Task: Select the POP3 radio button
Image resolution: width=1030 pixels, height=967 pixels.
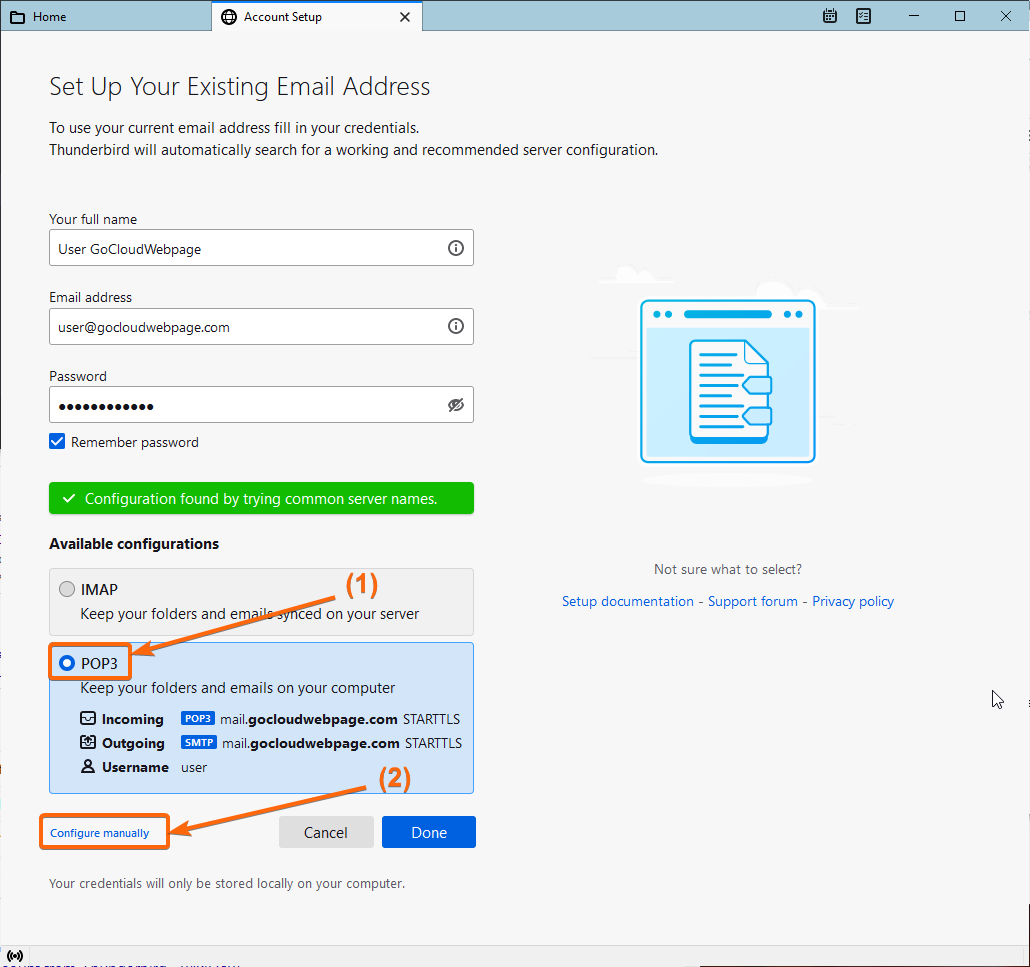Action: pyautogui.click(x=67, y=663)
